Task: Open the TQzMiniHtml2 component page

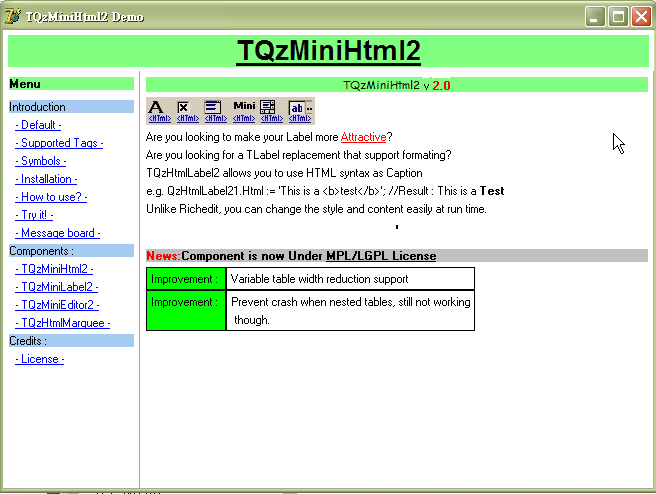Action: pyautogui.click(x=54, y=269)
